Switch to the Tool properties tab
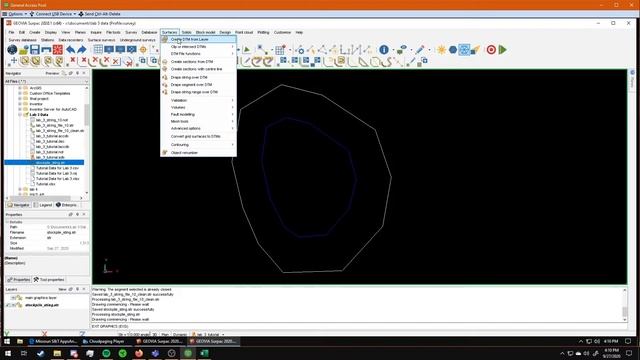The image size is (640, 360). click(x=49, y=280)
